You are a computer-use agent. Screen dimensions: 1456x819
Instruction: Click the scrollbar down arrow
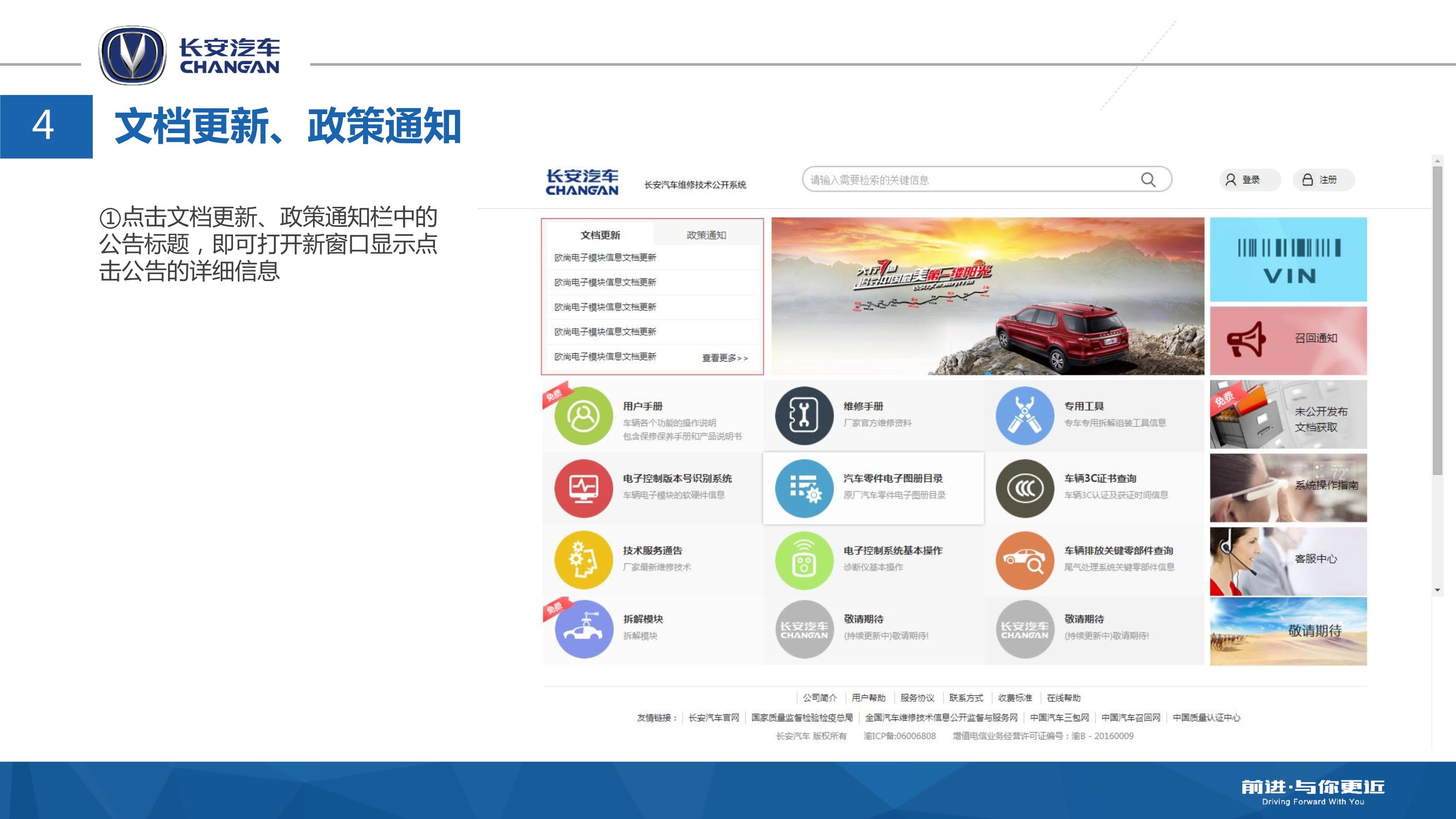tap(1437, 590)
